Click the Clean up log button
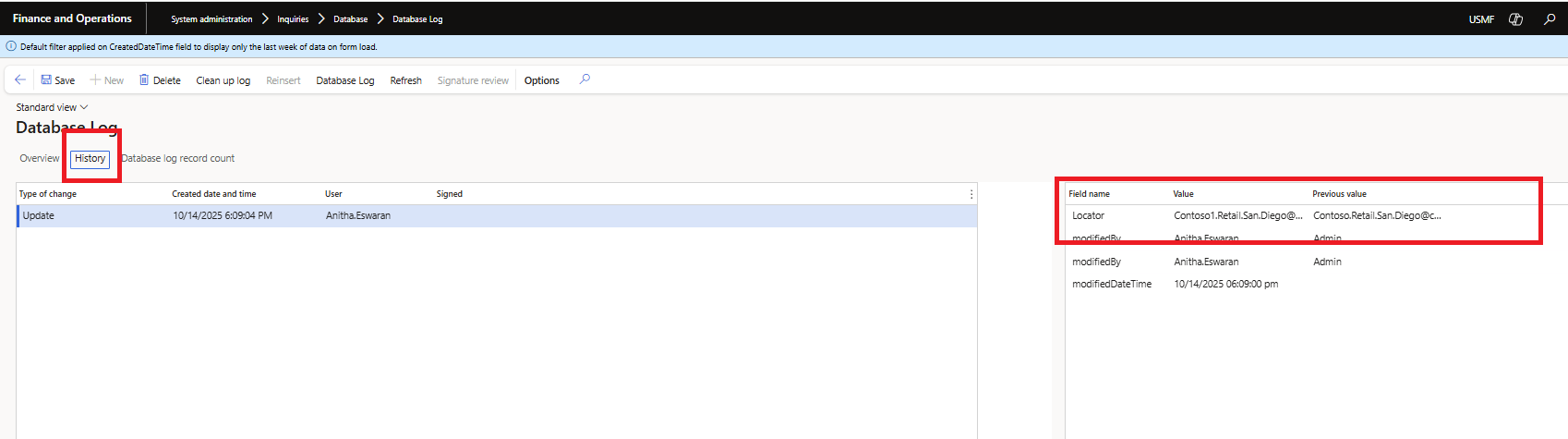The height and width of the screenshot is (439, 1568). coord(223,80)
